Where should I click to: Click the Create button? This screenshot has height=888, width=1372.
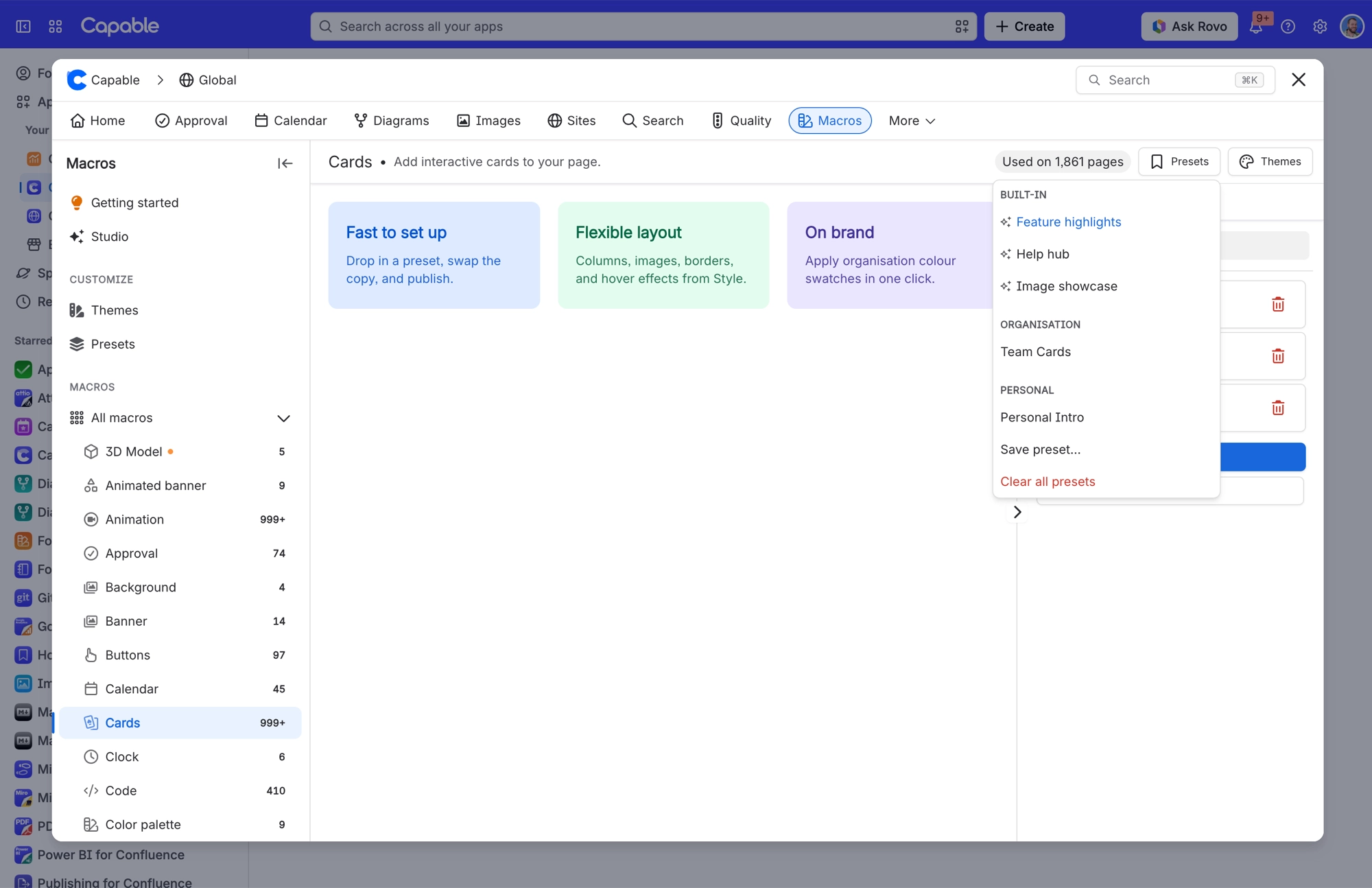click(x=1024, y=26)
